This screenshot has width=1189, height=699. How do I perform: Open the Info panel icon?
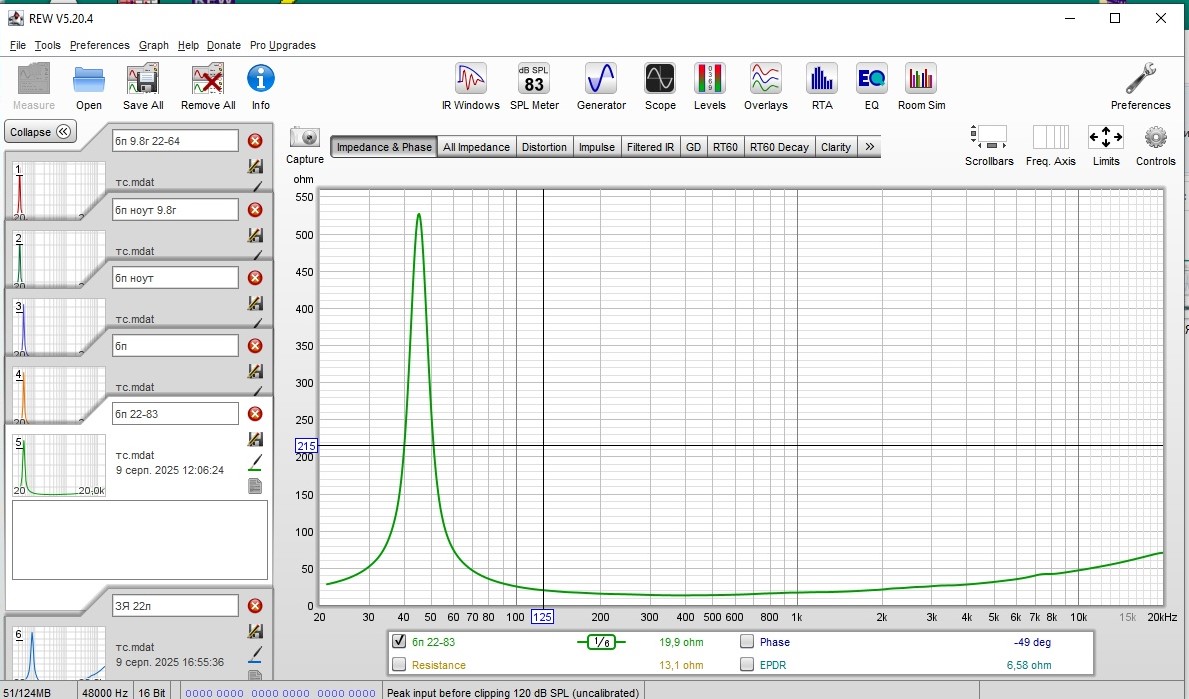260,79
